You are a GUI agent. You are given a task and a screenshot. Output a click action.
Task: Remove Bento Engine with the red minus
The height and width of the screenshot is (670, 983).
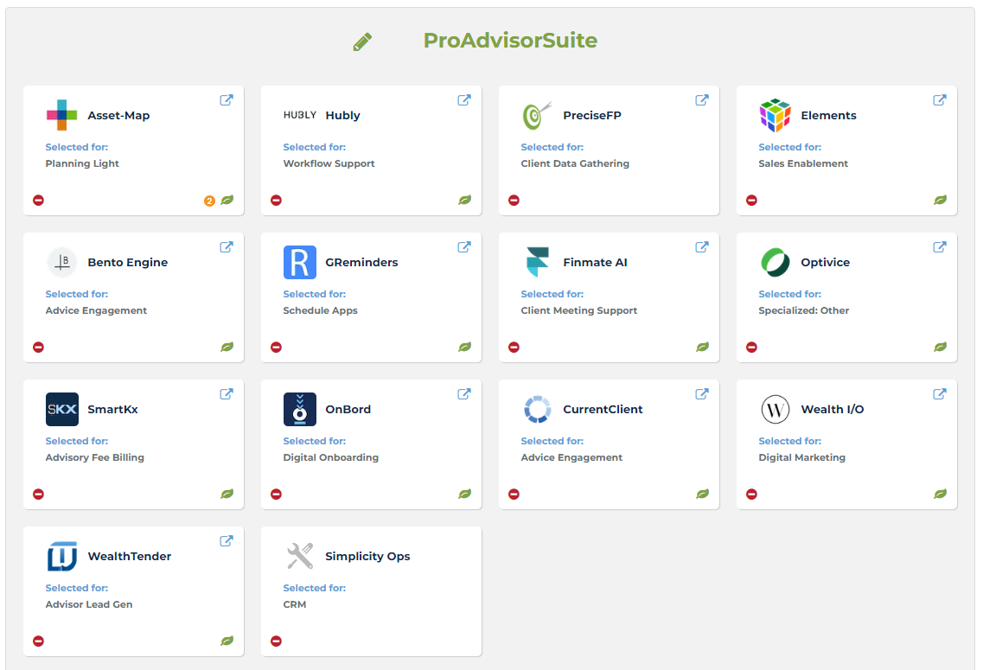tap(38, 347)
